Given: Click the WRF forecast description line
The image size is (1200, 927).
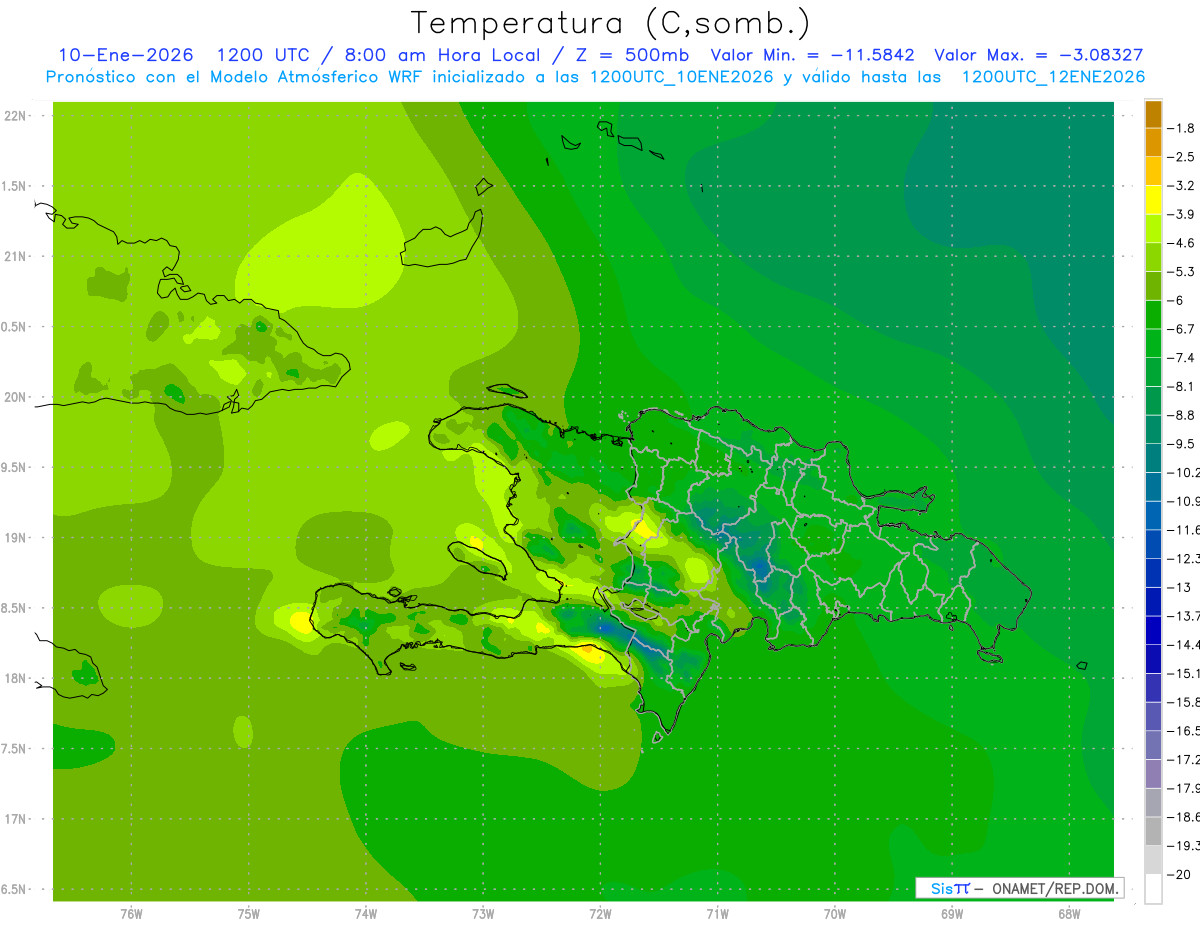Looking at the screenshot, I should click(595, 77).
